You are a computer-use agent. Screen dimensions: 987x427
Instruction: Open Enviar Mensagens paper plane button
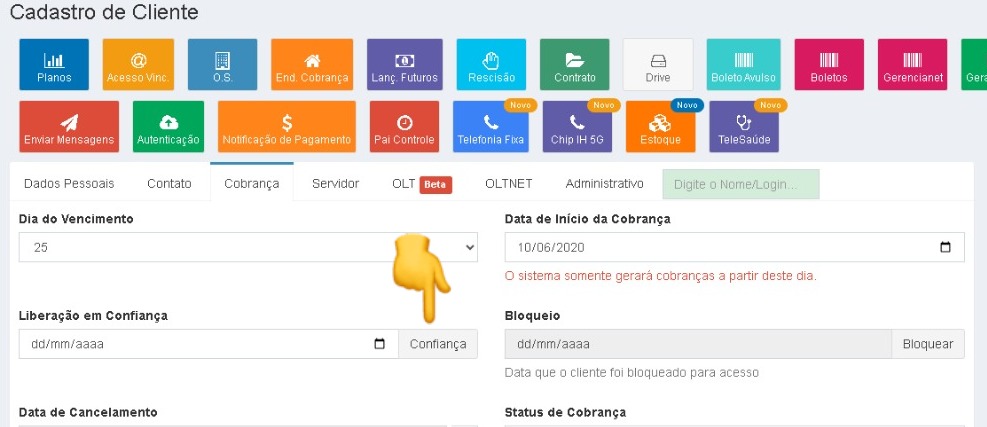(69, 127)
